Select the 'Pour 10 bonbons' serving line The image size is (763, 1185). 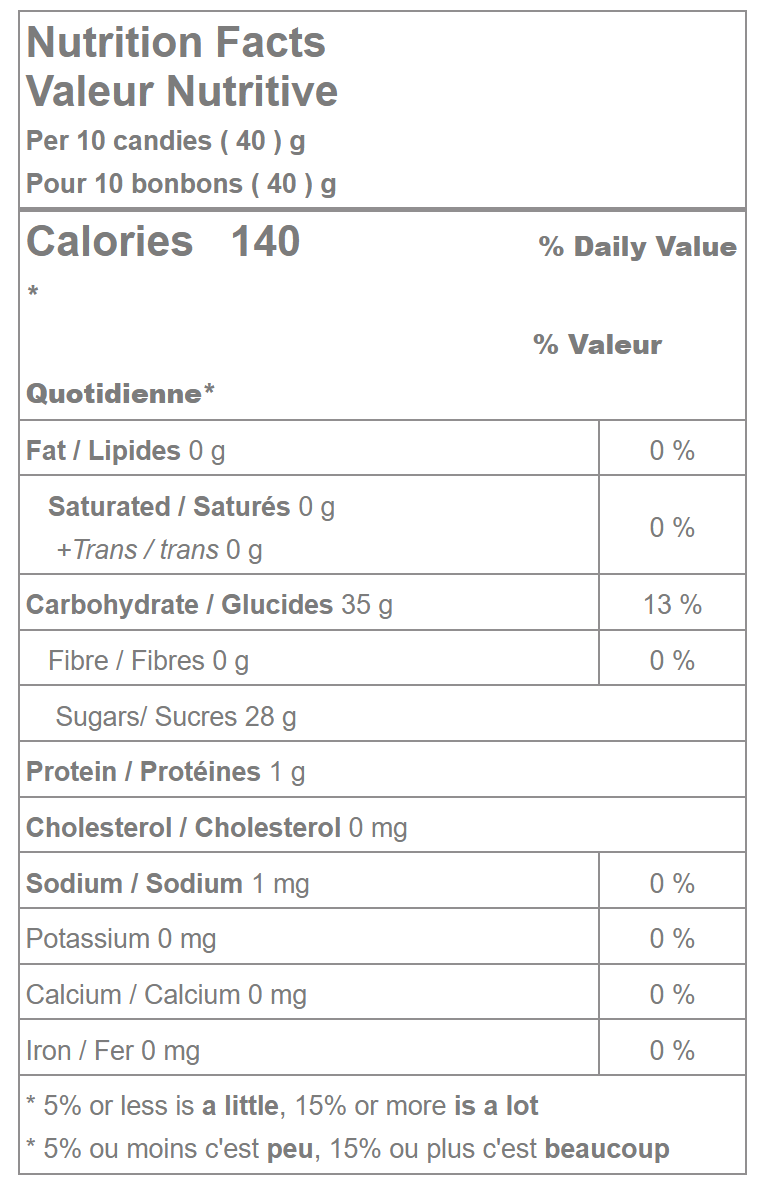[181, 184]
